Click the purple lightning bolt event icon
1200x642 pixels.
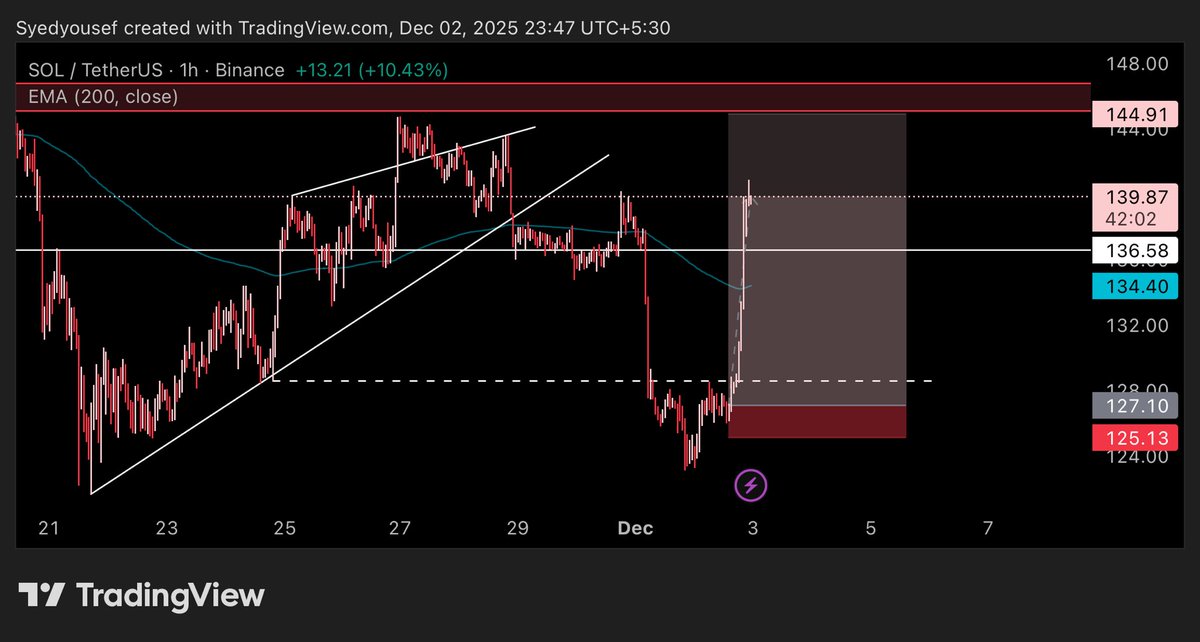click(x=752, y=486)
